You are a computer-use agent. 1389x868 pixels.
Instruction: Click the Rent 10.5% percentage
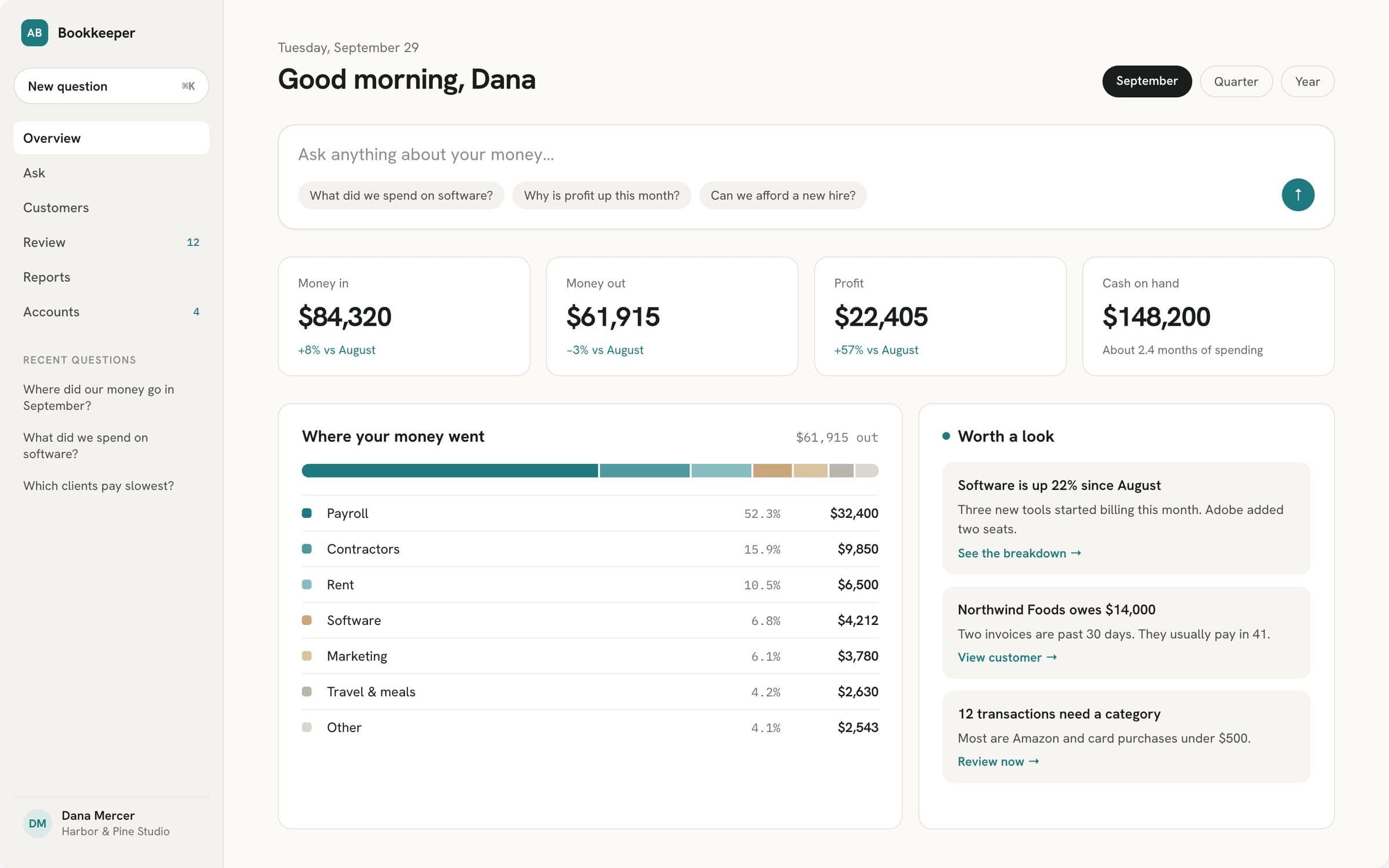762,584
